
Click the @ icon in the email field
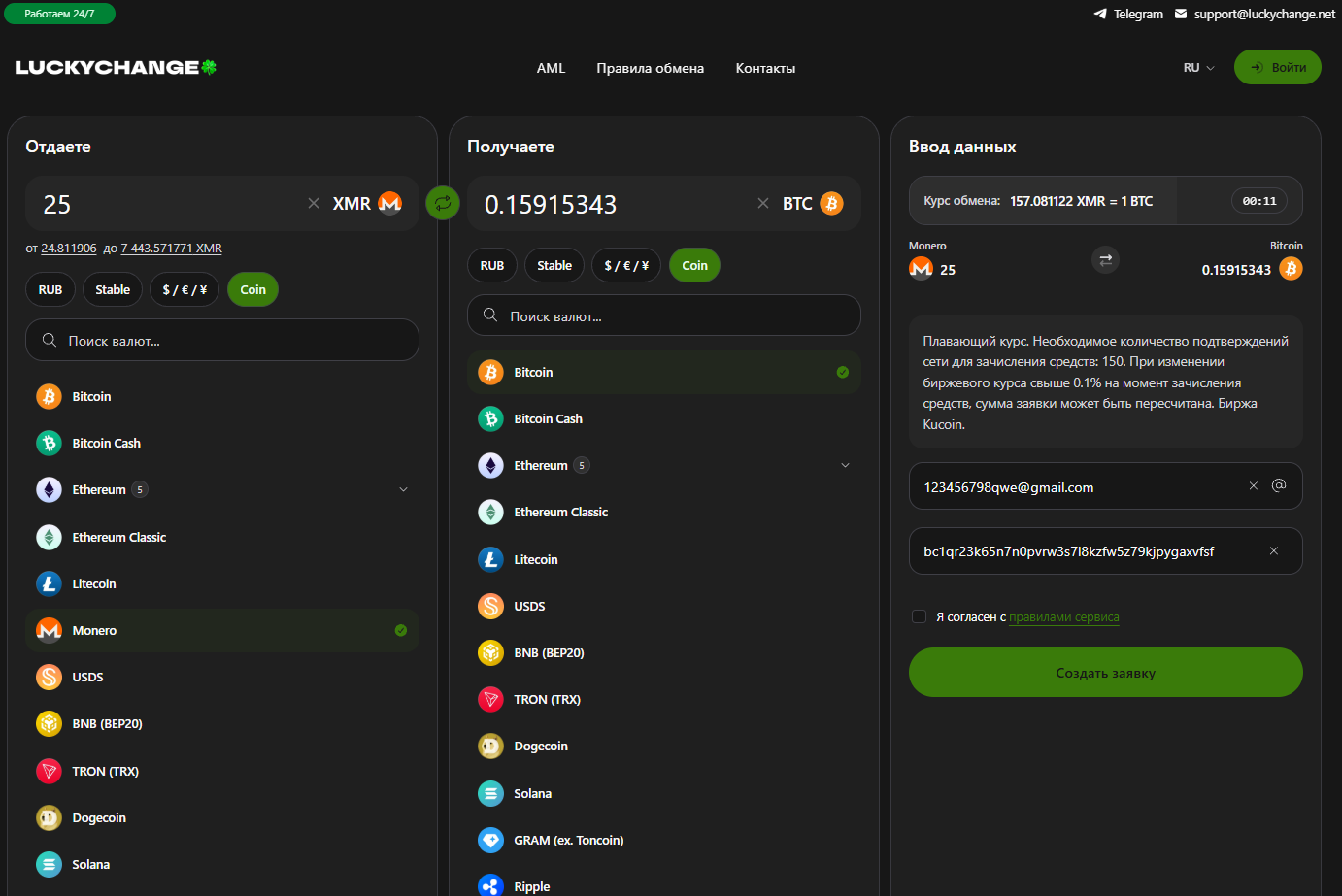(1279, 485)
